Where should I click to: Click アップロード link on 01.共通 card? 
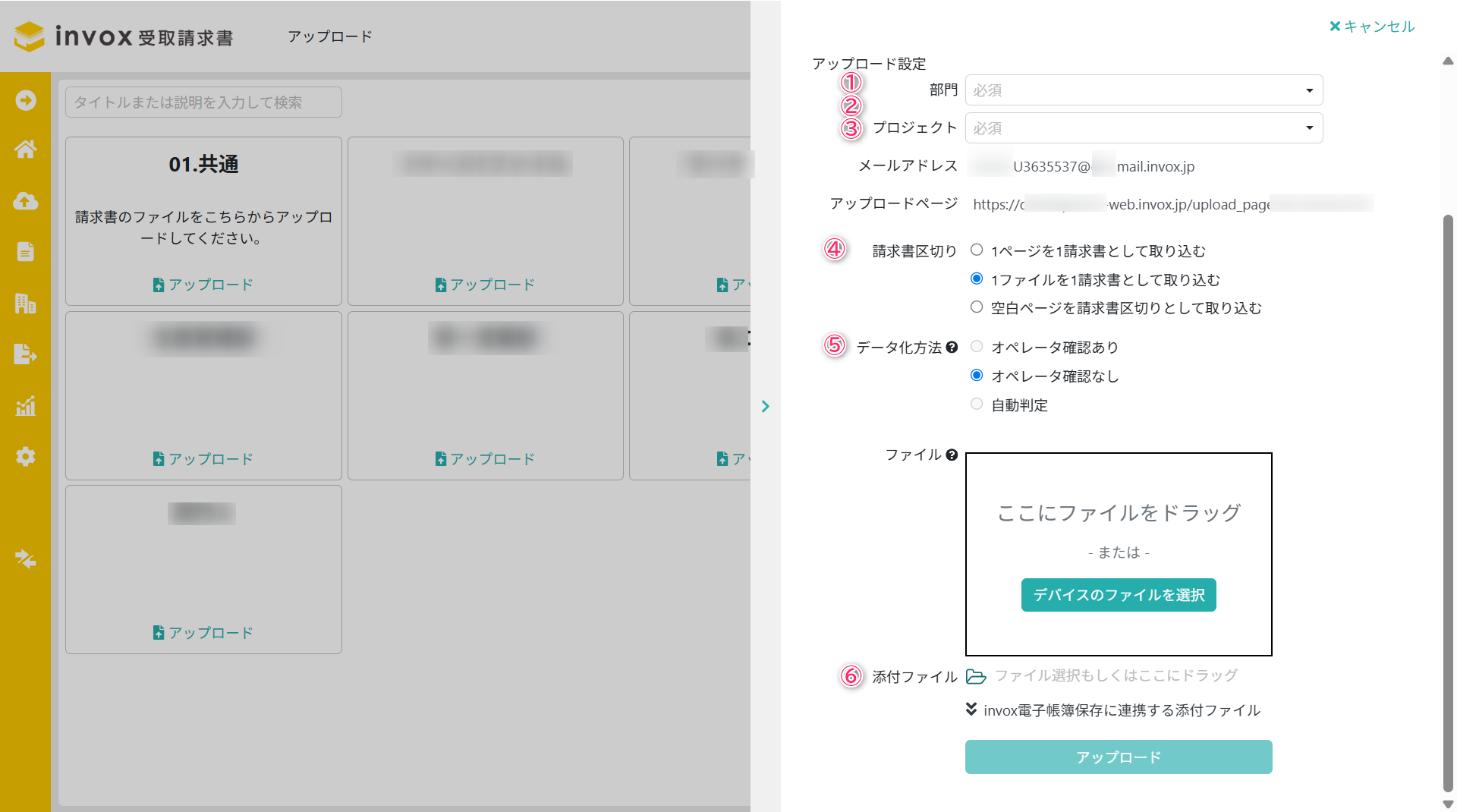tap(203, 285)
